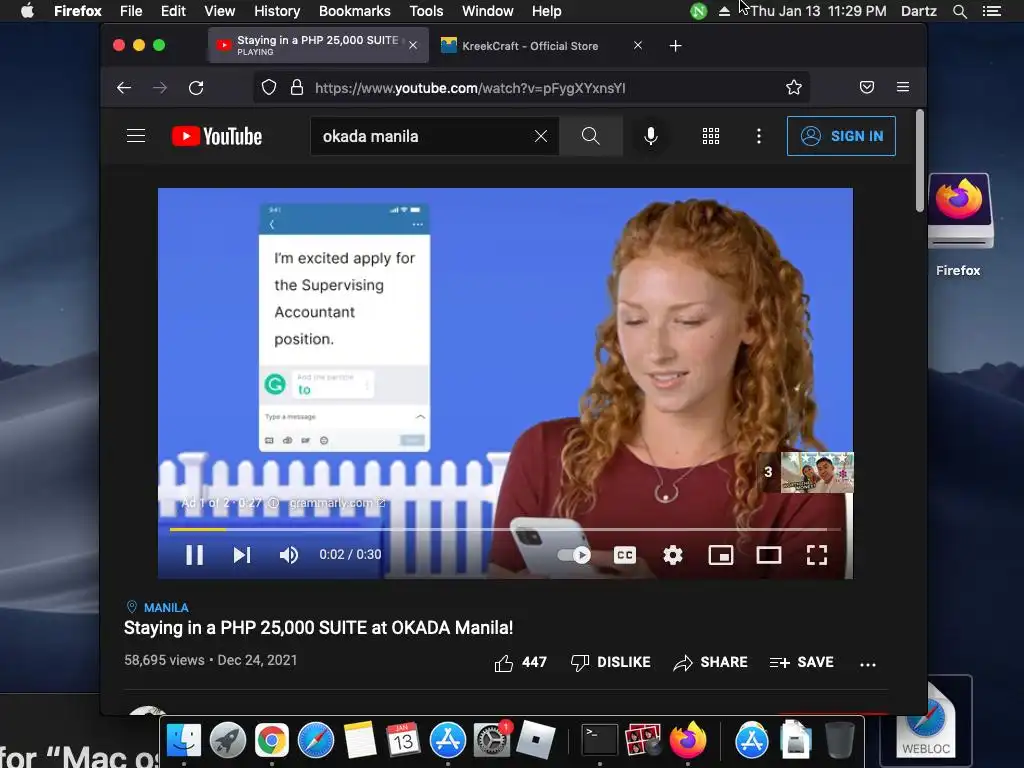Image resolution: width=1024 pixels, height=768 pixels.
Task: Open a new Firefox tab
Action: click(x=676, y=46)
